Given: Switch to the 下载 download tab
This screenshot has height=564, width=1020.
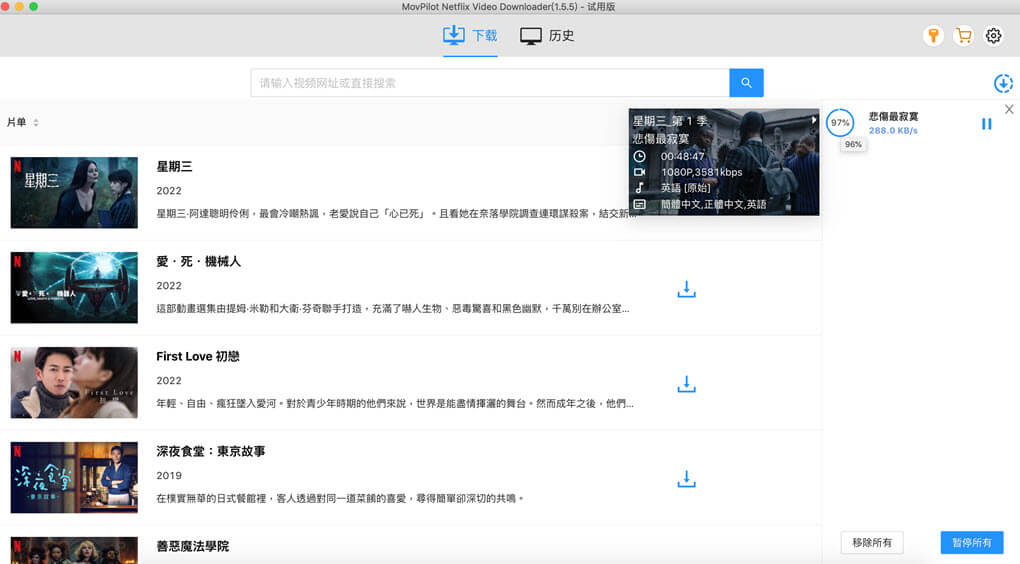Looking at the screenshot, I should (x=470, y=35).
